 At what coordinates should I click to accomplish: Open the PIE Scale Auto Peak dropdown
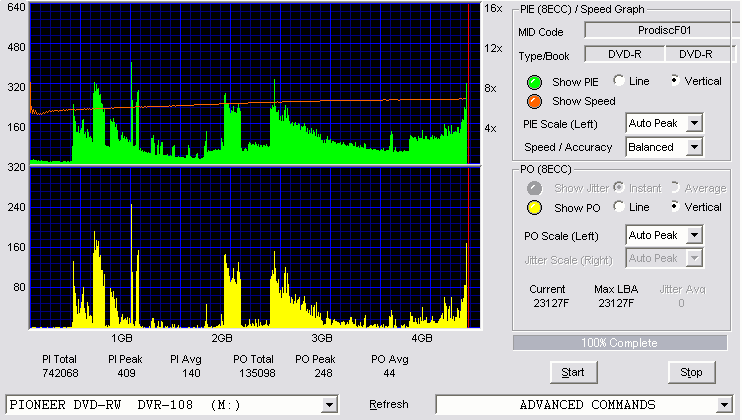tap(694, 123)
